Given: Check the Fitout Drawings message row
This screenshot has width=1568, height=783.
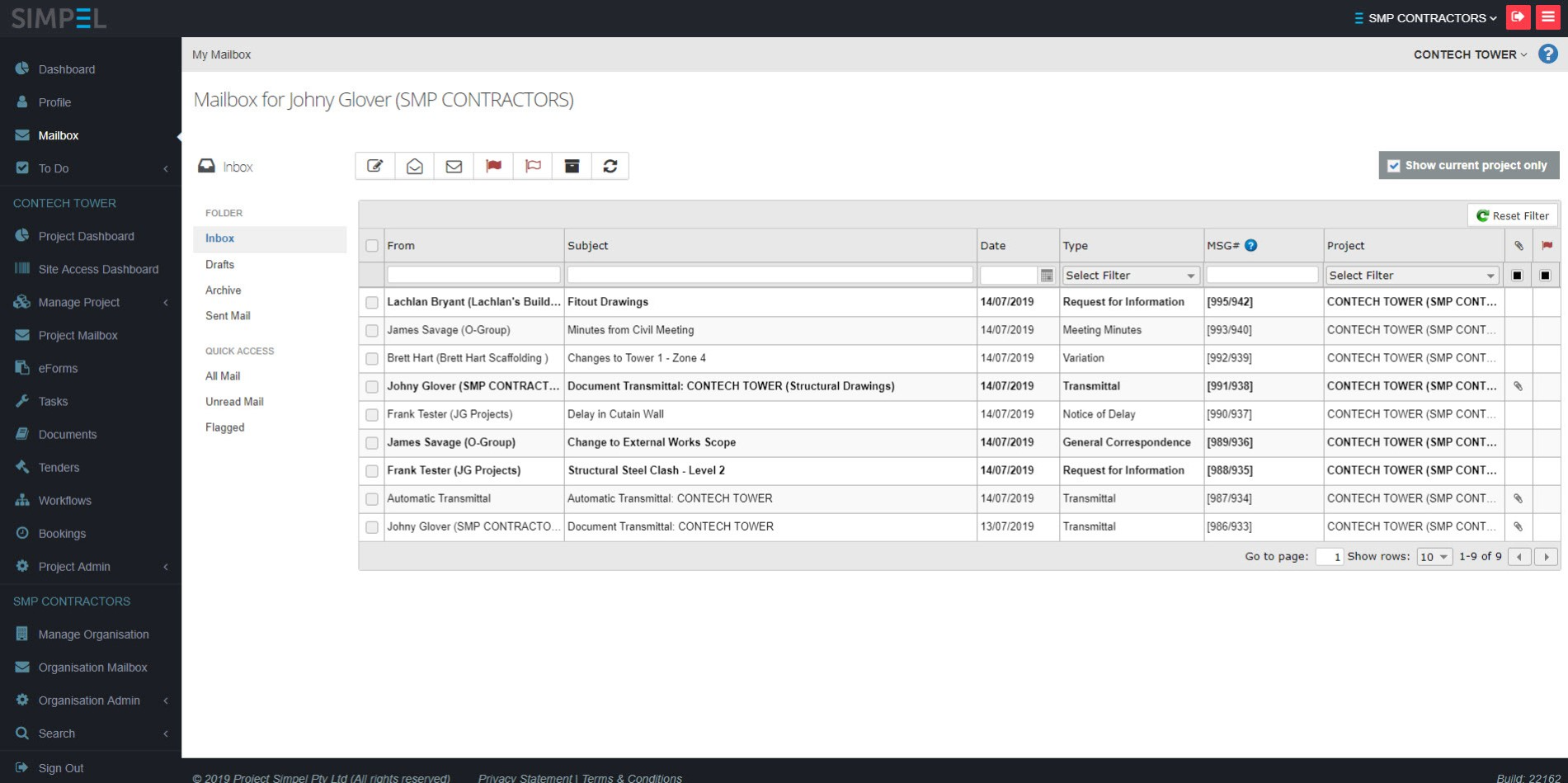Looking at the screenshot, I should pos(371,302).
